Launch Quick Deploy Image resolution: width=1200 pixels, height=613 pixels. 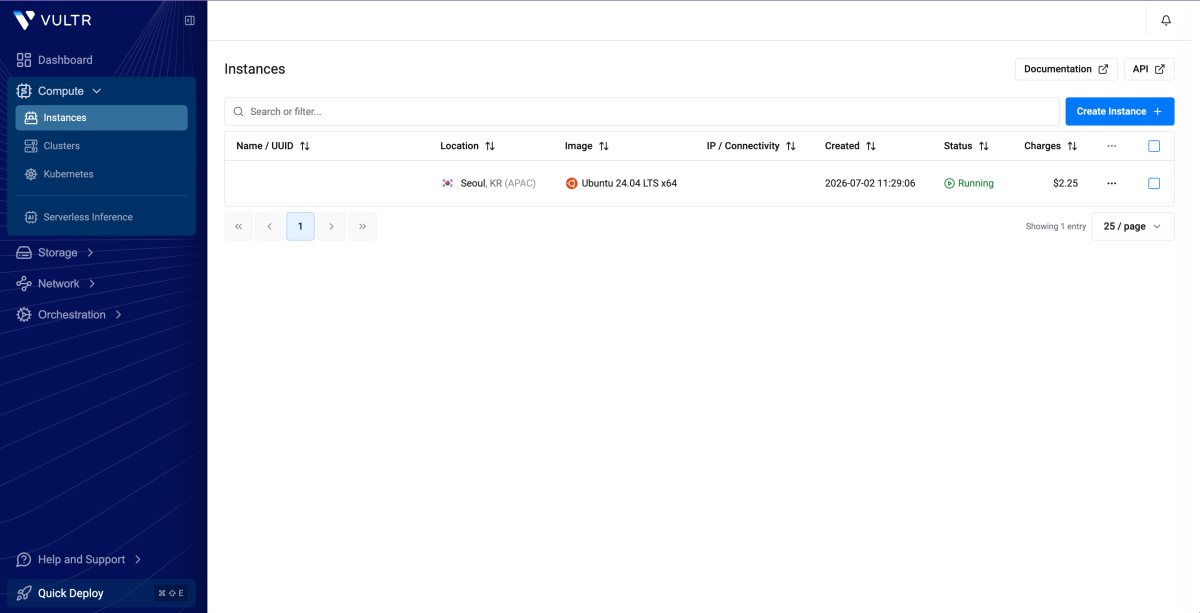[101, 593]
